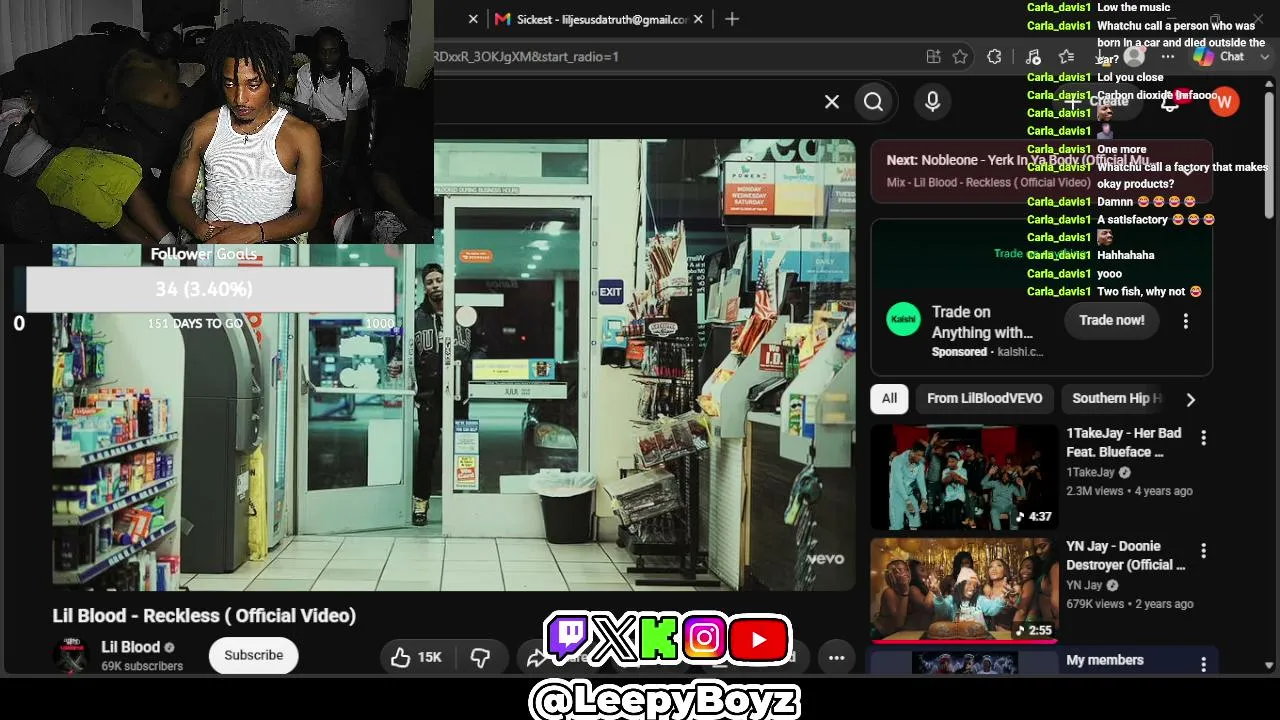
Task: Click the split screen icon in address bar
Action: (x=933, y=57)
